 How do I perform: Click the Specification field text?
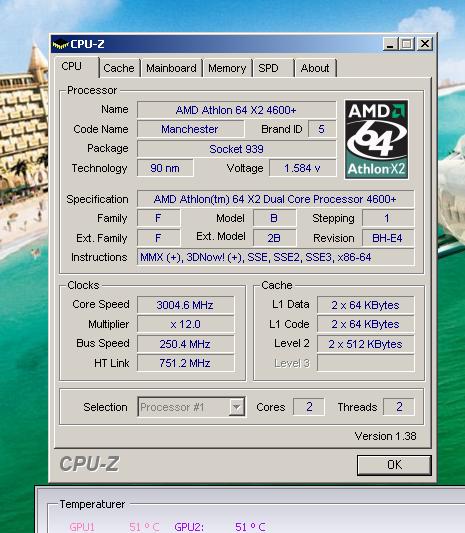[x=275, y=199]
